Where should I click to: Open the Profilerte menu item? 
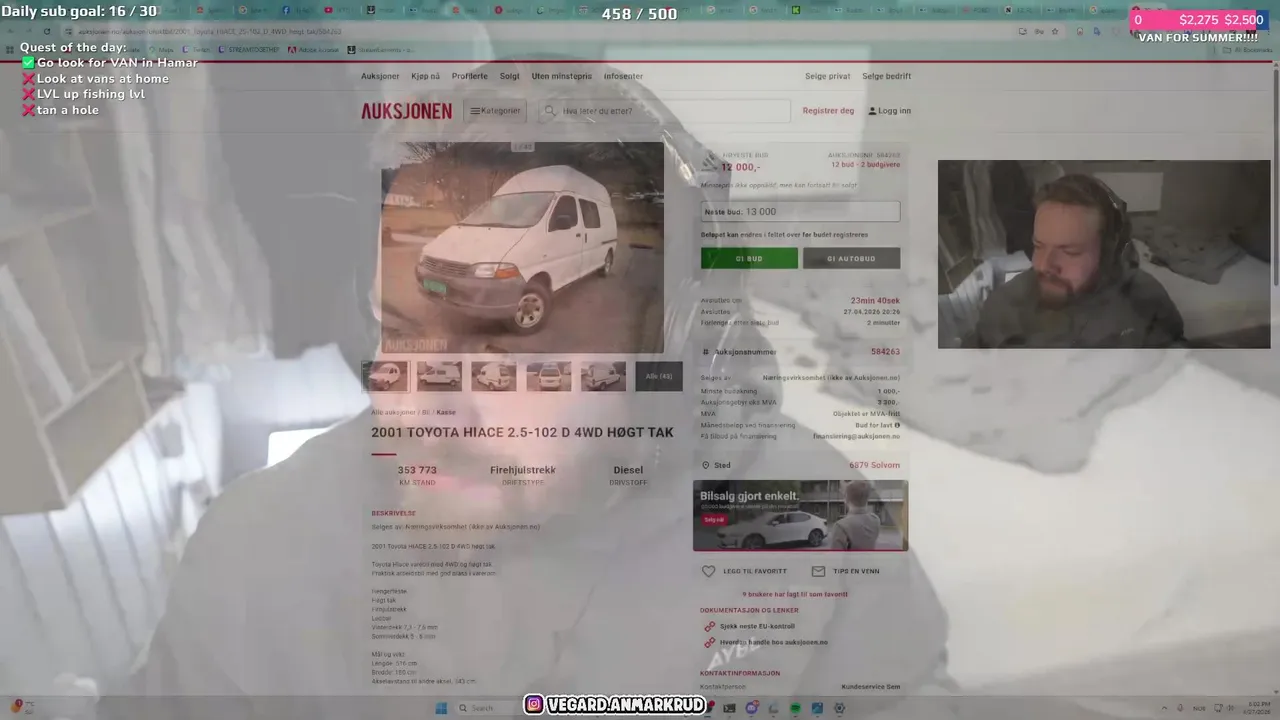(x=470, y=76)
